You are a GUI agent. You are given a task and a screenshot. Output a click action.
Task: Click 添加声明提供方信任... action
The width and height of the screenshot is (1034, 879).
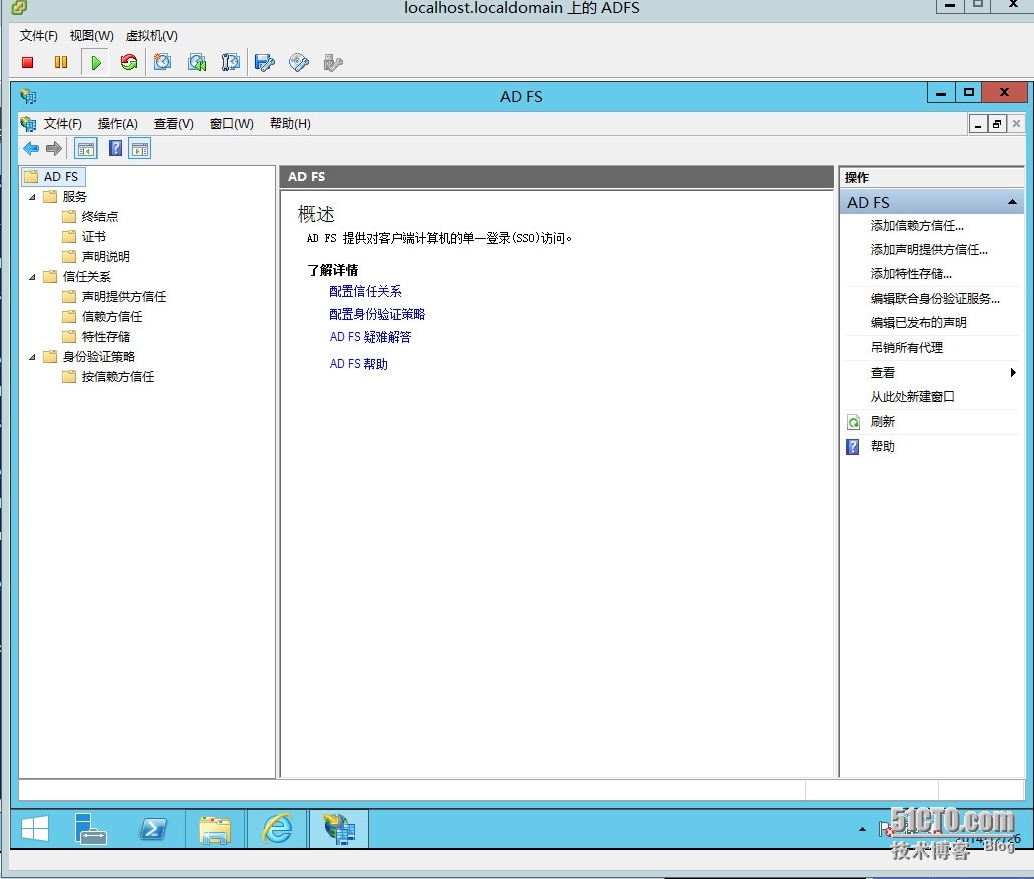[x=929, y=250]
